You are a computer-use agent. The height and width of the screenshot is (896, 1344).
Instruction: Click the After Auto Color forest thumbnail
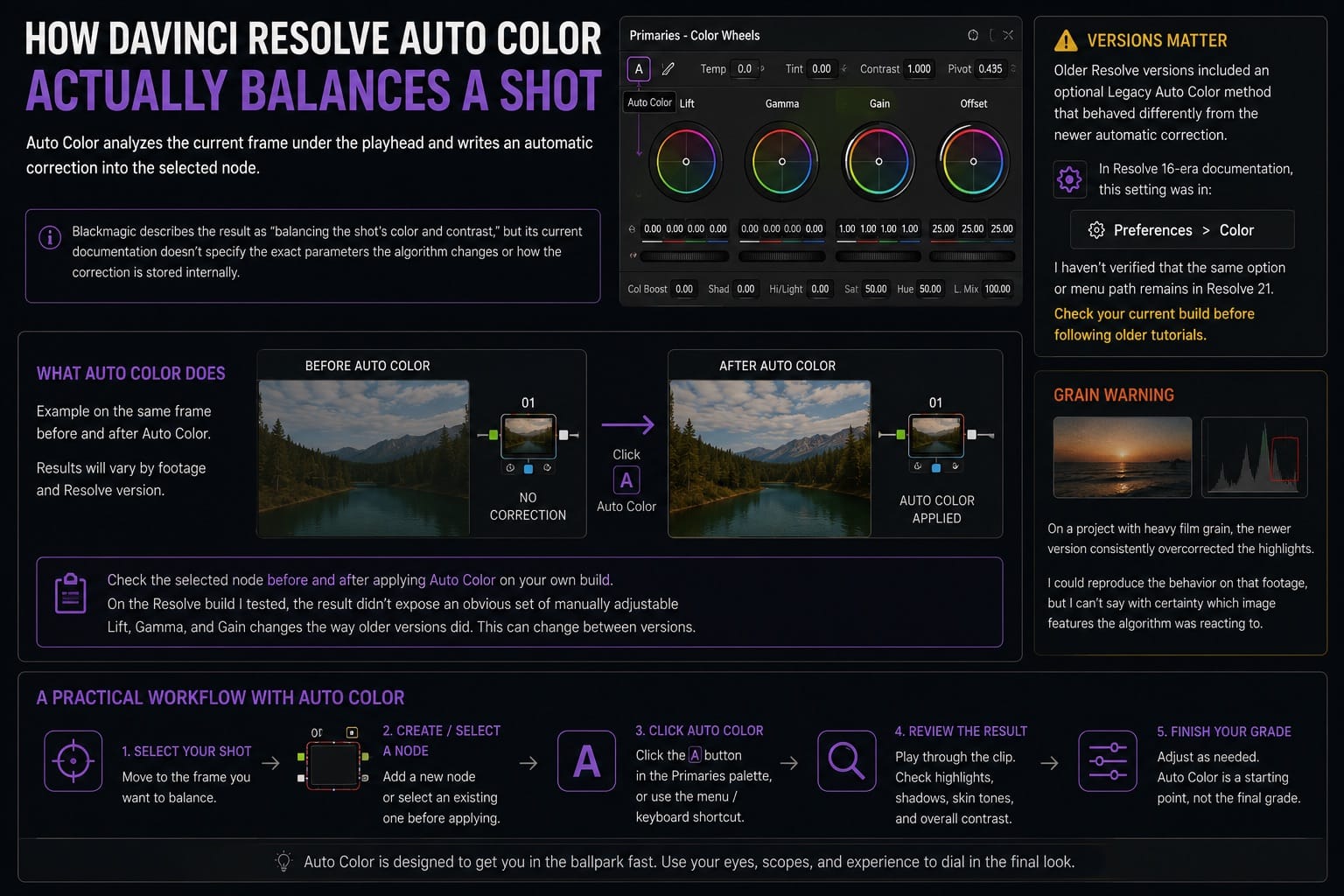pos(770,458)
